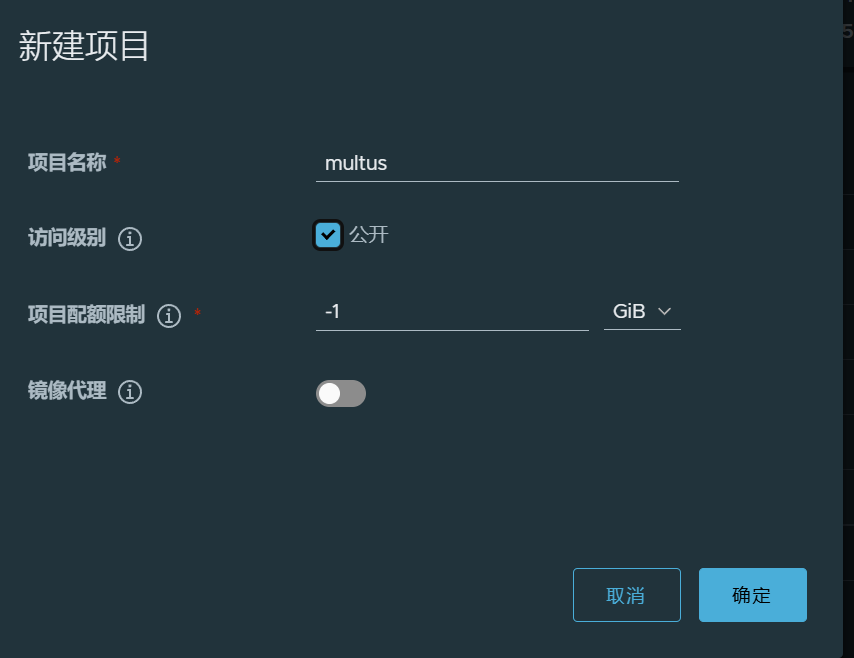Open the GiB unit dropdown
The height and width of the screenshot is (658, 854).
(x=642, y=312)
